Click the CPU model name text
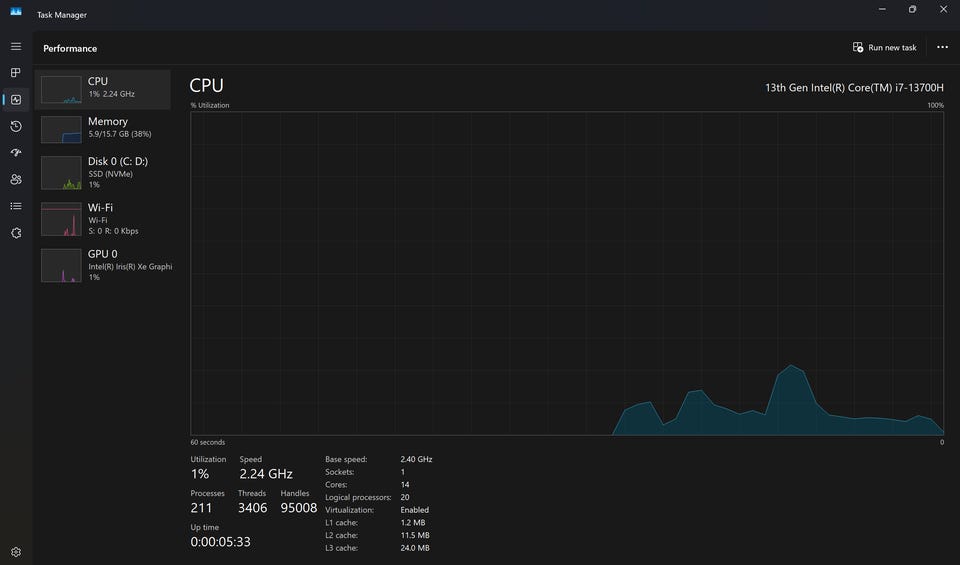The image size is (960, 565). click(854, 88)
